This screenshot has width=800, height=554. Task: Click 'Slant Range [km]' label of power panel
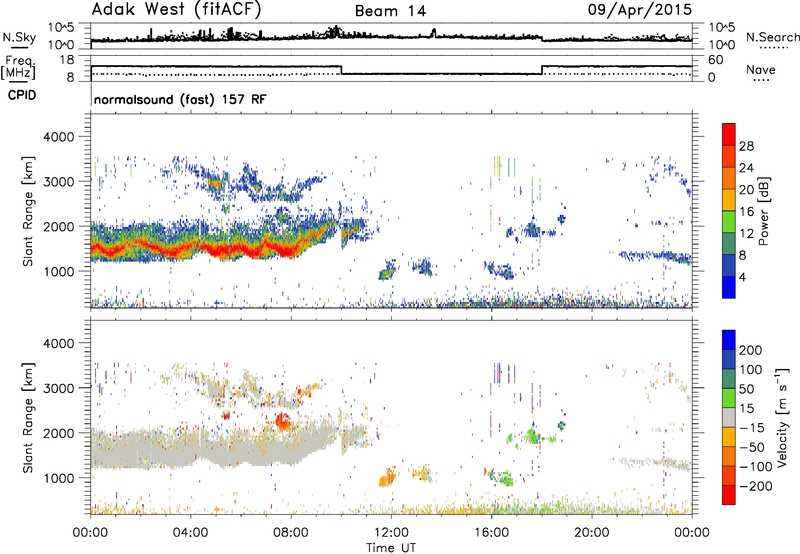[28, 211]
